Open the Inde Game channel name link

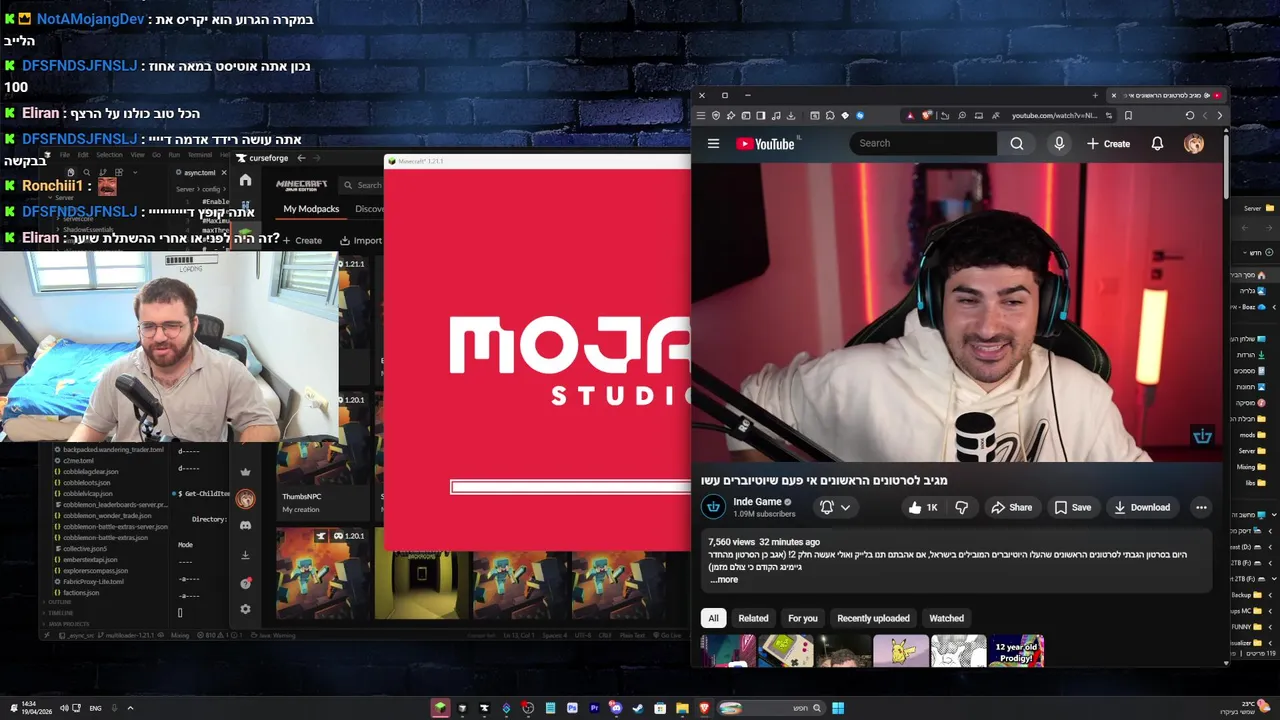tap(757, 502)
